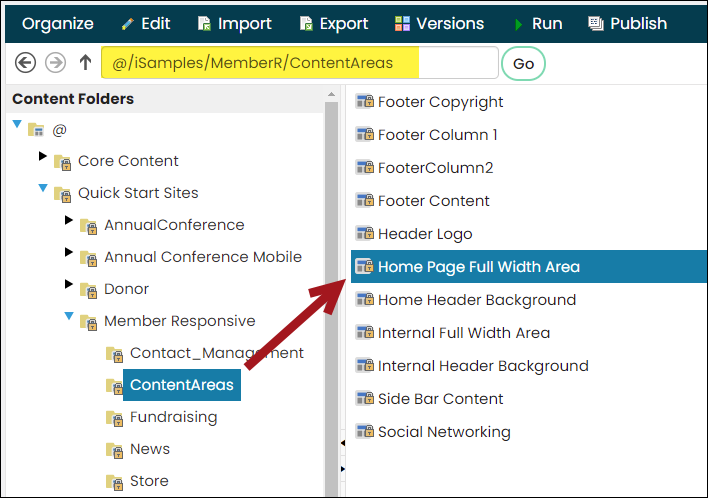Select the Home Header Background item

477,300
